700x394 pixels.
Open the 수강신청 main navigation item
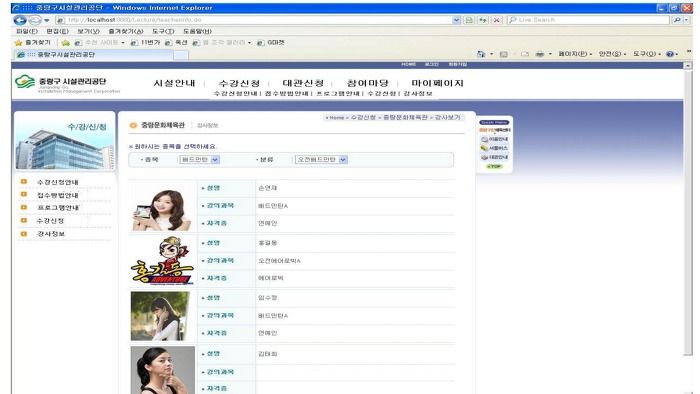tap(239, 83)
